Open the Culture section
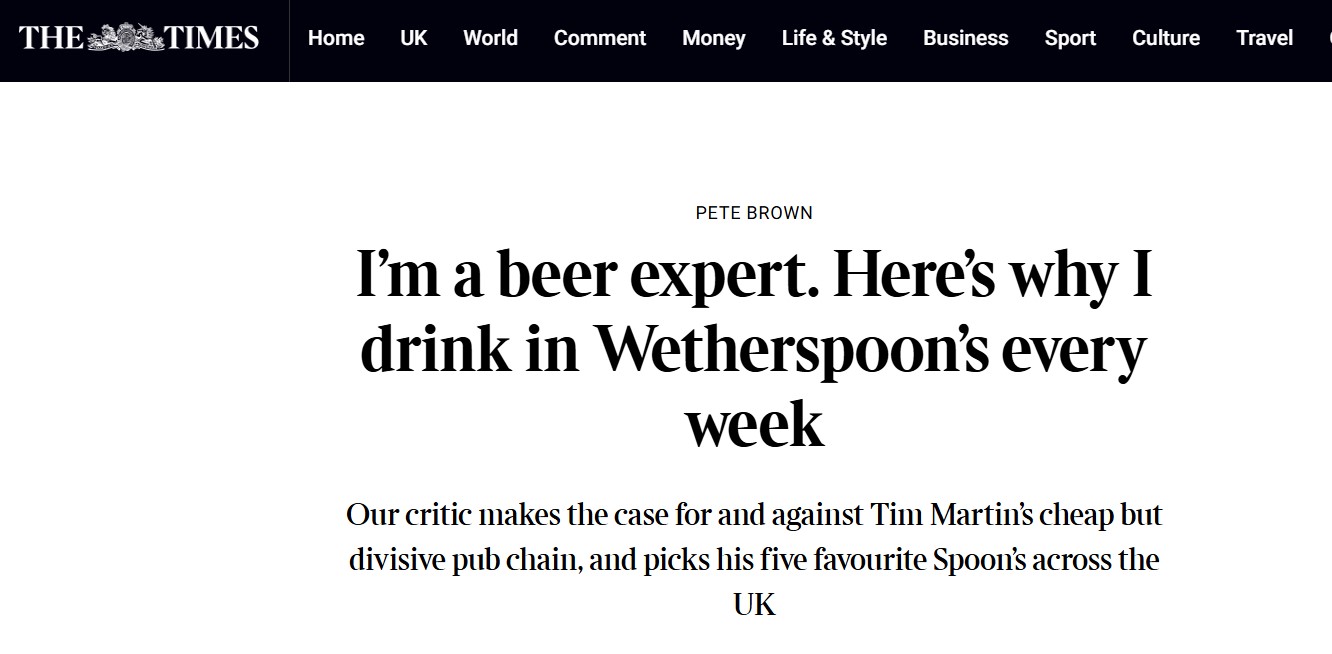This screenshot has height=654, width=1332. (x=1165, y=38)
